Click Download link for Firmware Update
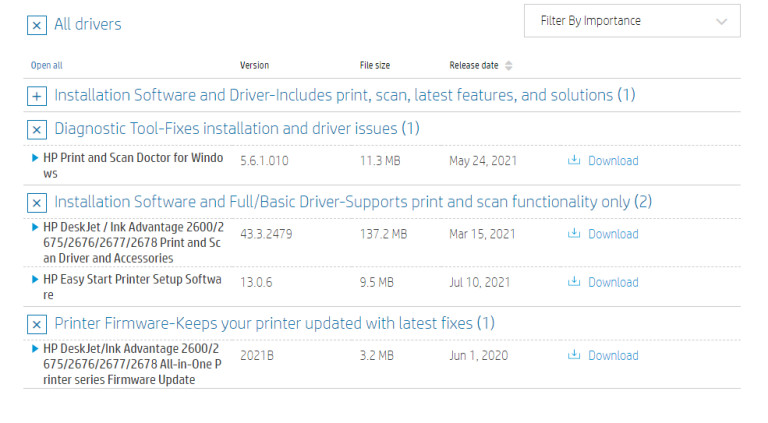Image resolution: width=768 pixels, height=423 pixels. tap(612, 355)
